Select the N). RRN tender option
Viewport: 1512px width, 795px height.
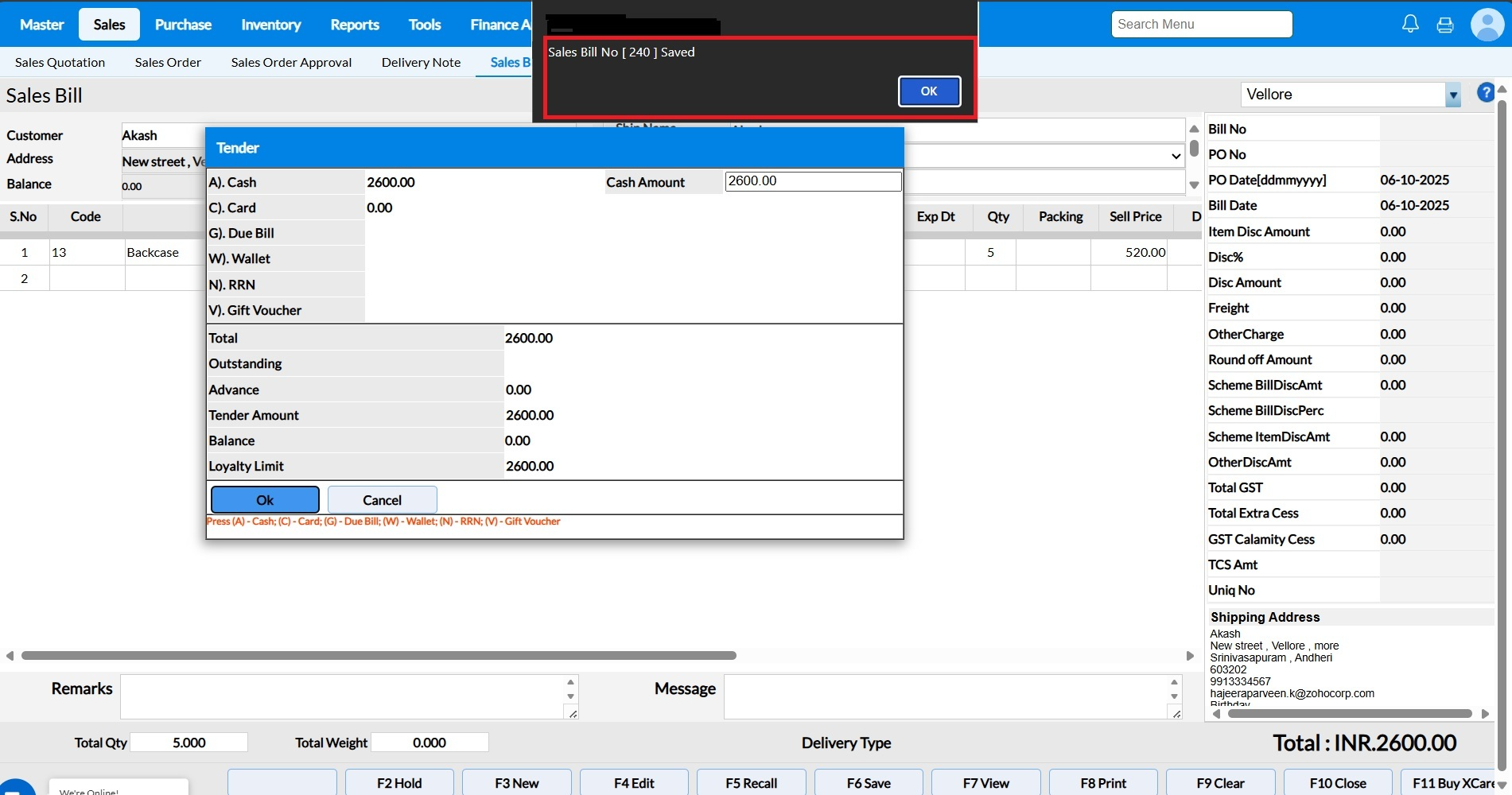tap(286, 285)
